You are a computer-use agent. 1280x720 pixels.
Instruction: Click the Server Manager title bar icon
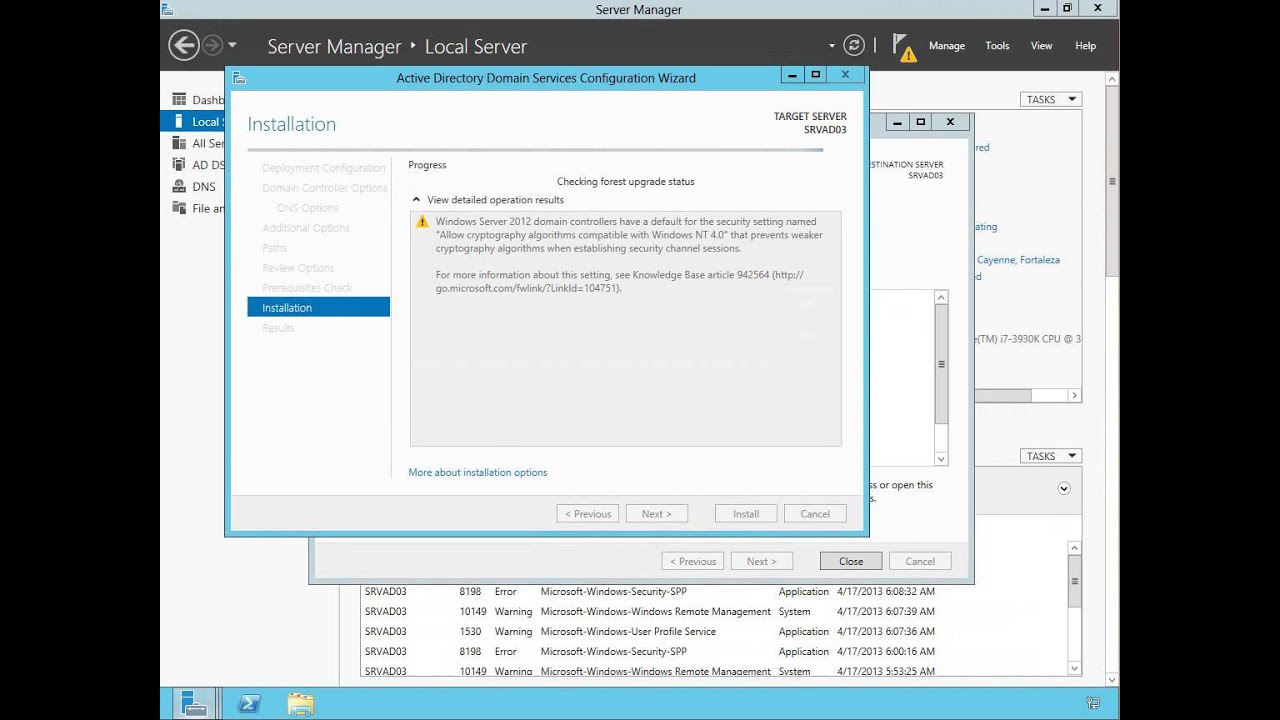point(167,9)
